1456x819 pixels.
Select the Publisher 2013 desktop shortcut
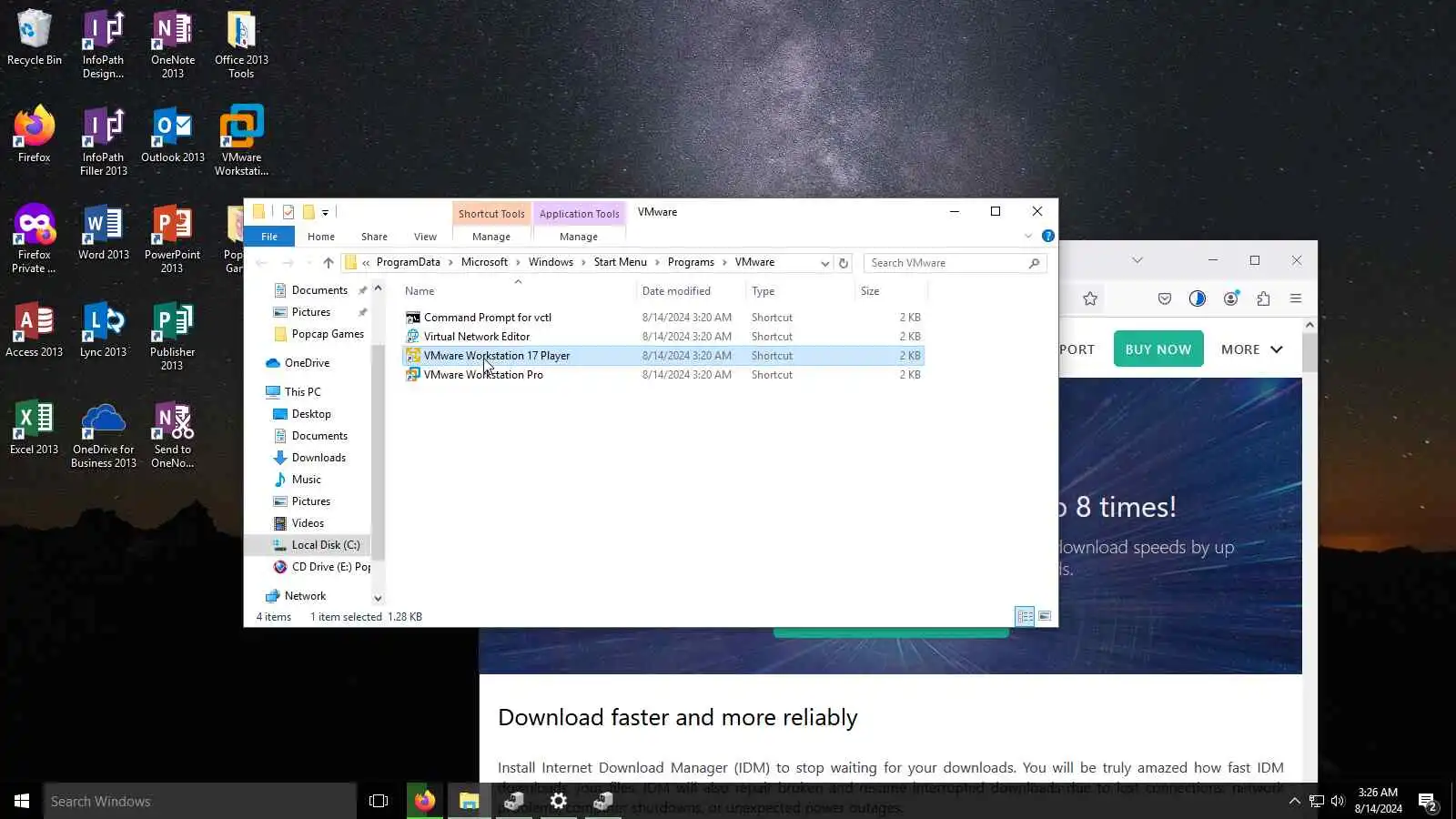[173, 336]
